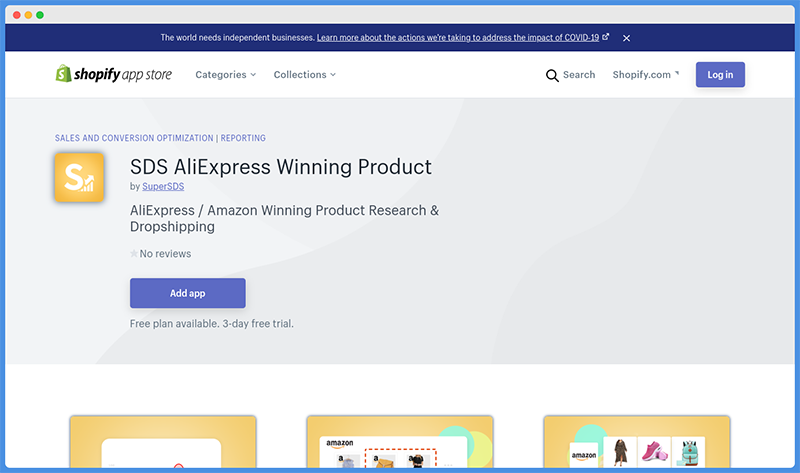Expand the Categories dropdown
The height and width of the screenshot is (473, 800).
(x=226, y=74)
